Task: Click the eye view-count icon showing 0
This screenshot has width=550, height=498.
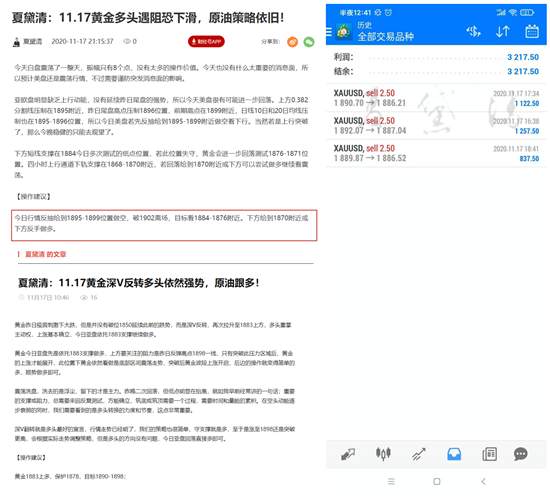Action: 127,41
